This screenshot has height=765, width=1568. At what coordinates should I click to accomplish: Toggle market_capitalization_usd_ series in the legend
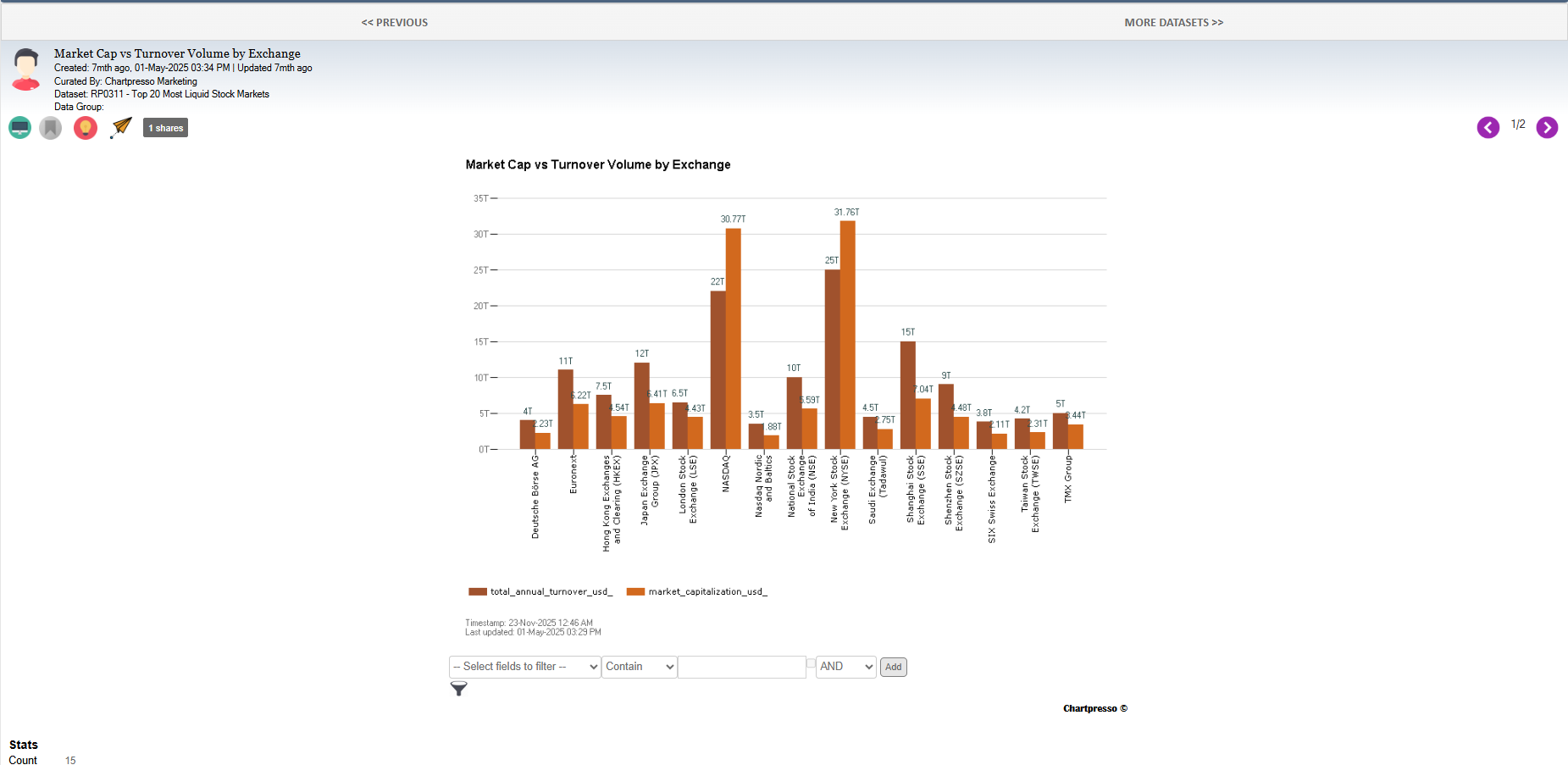697,591
